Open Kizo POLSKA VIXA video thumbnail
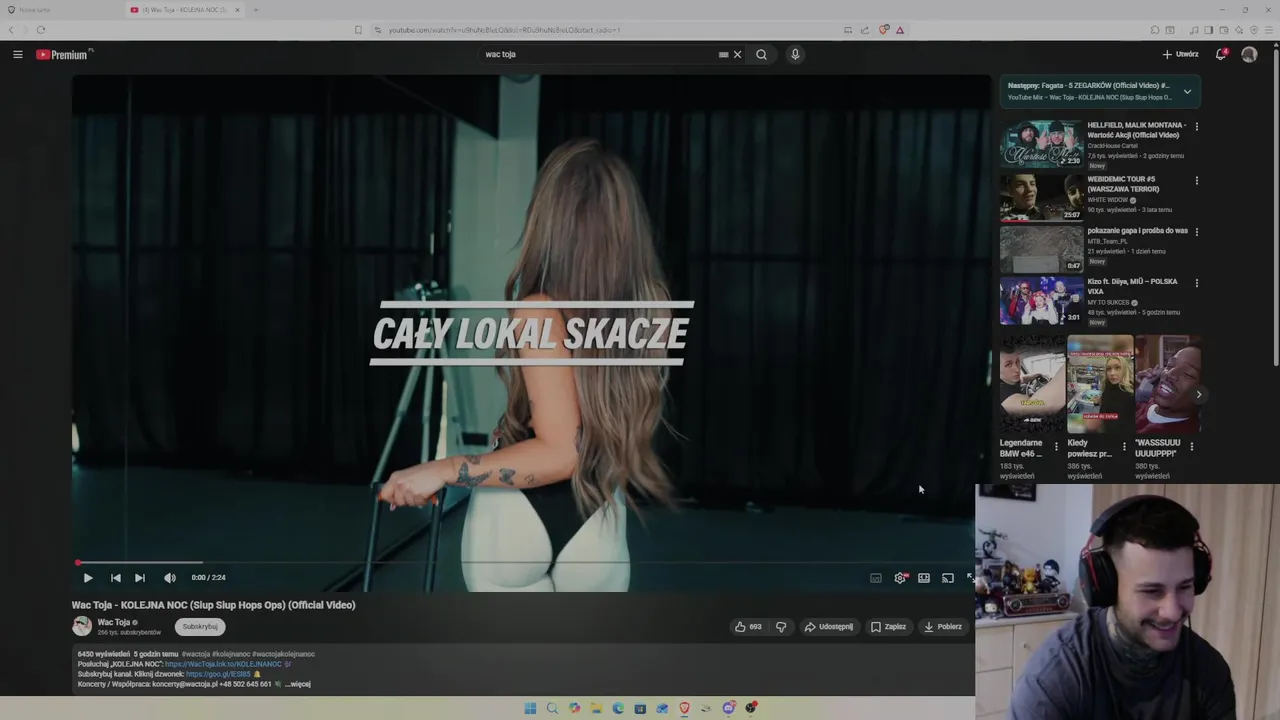1280x720 pixels. [x=1041, y=300]
